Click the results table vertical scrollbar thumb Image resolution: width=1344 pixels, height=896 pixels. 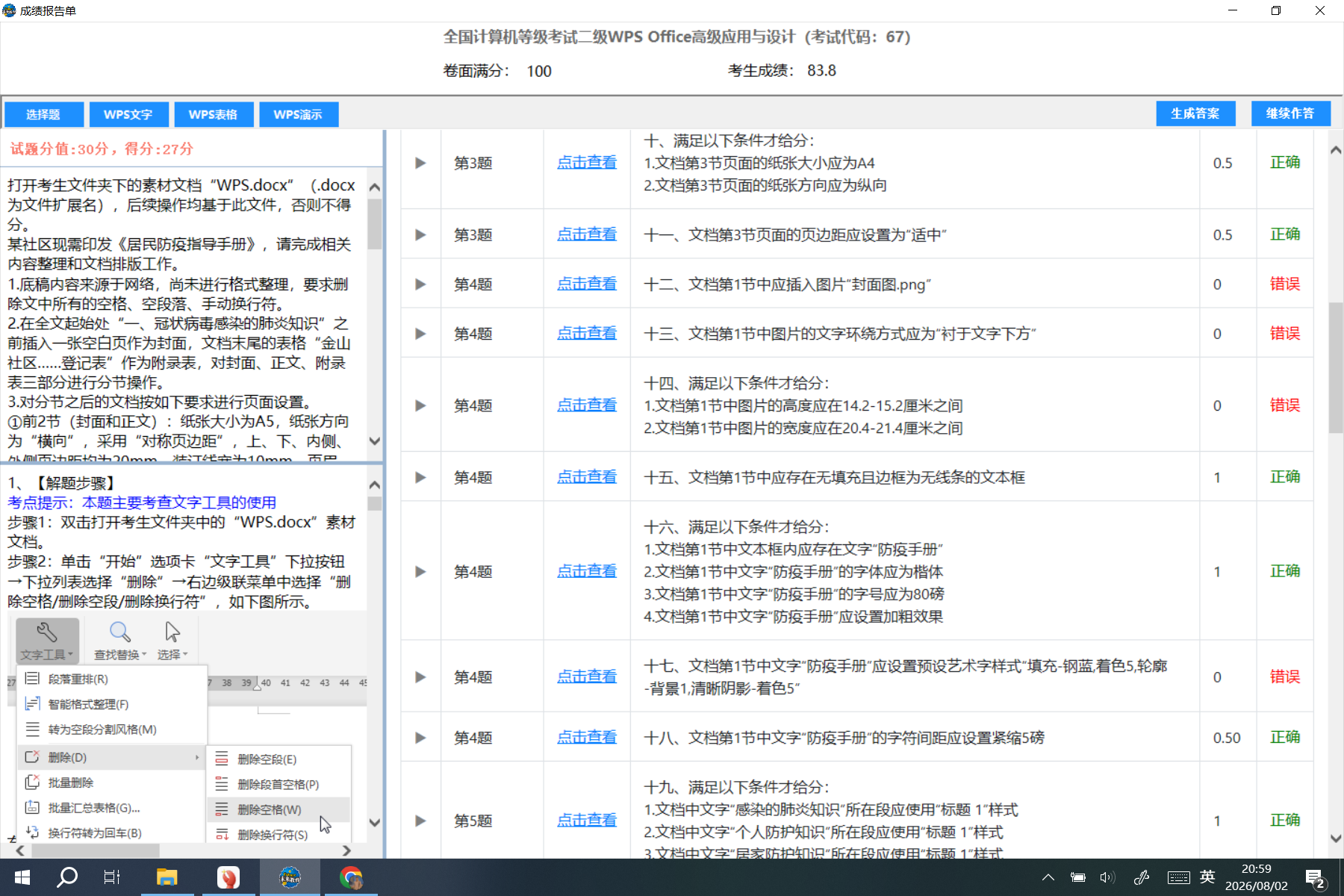point(1336,367)
